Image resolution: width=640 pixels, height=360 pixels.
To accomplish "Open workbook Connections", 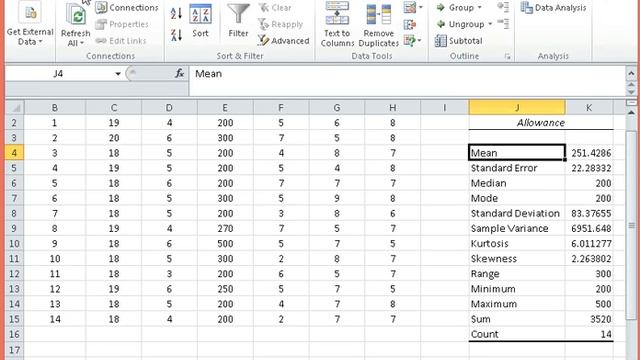I will (127, 7).
